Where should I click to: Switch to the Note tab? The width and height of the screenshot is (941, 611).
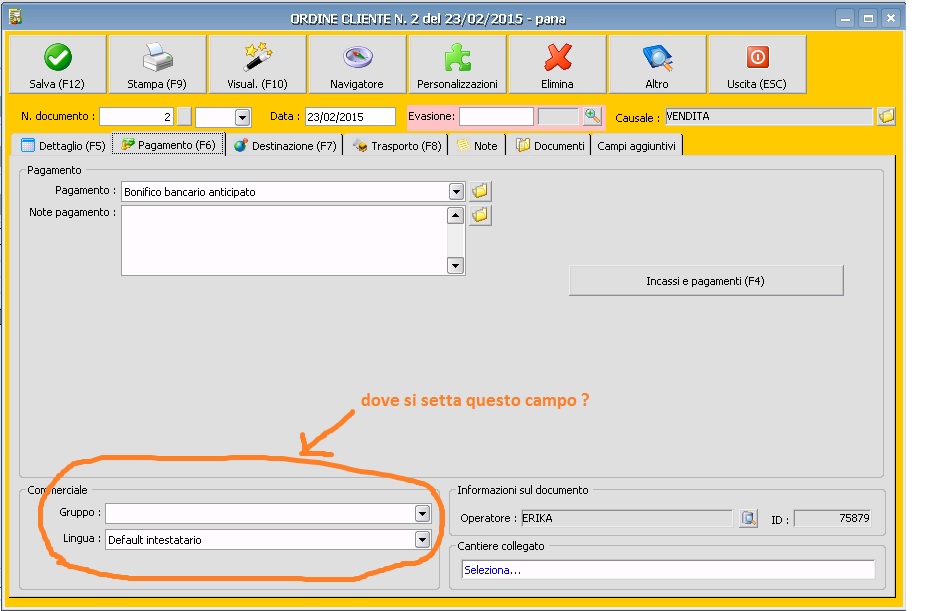pos(478,146)
